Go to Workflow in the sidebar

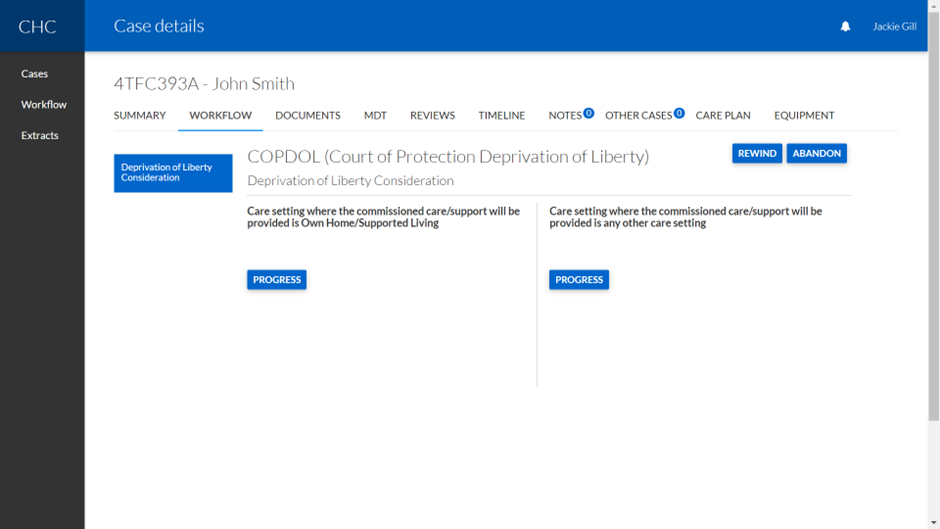point(44,105)
